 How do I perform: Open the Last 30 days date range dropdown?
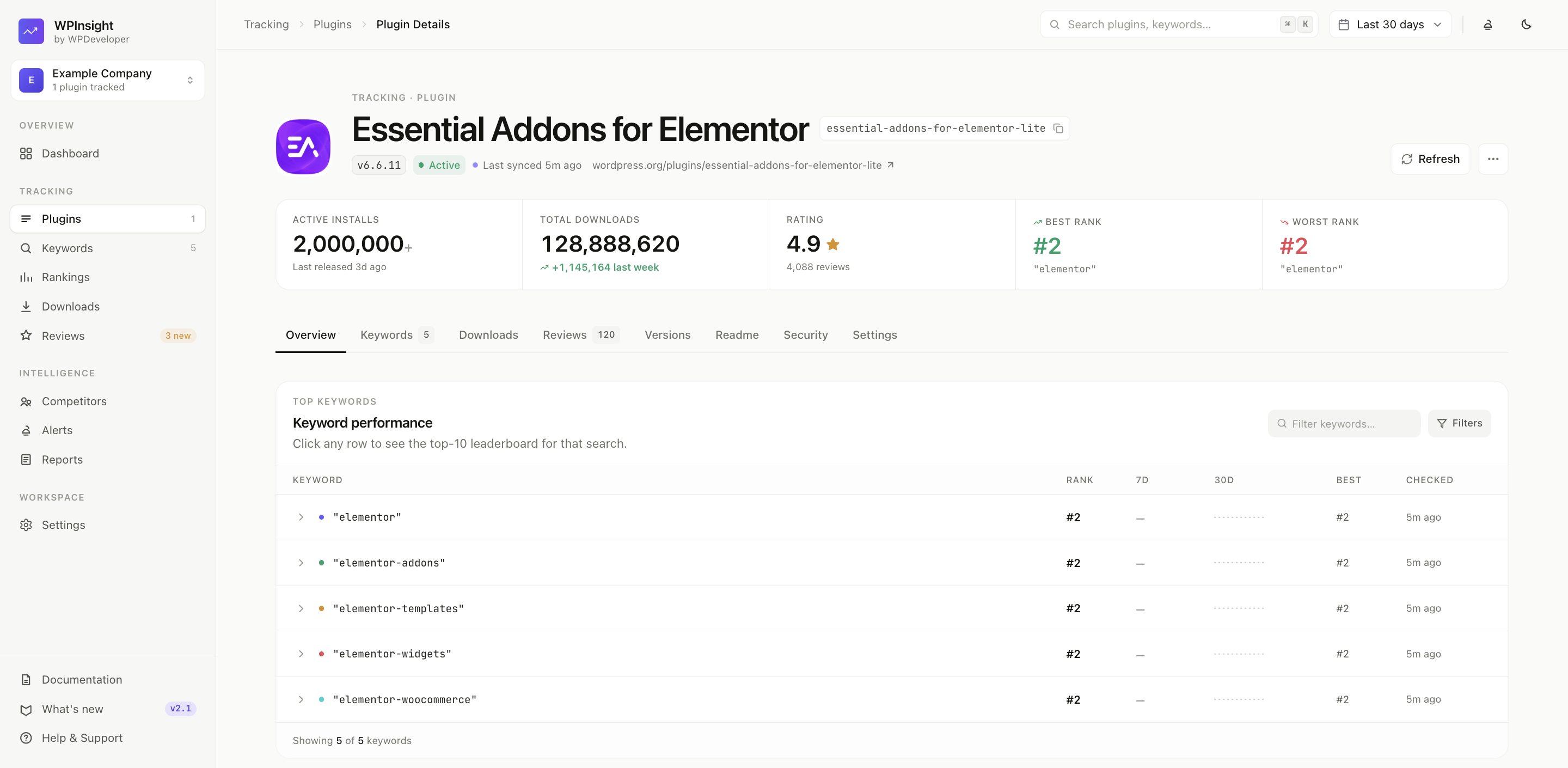pos(1391,25)
